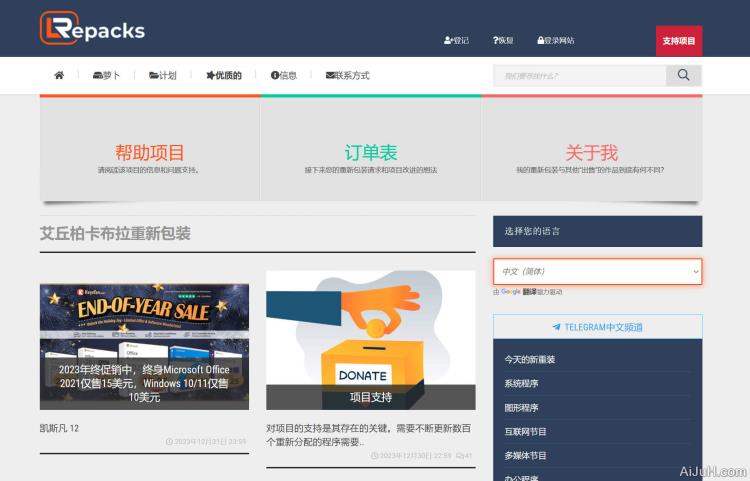The image size is (750, 481).
Task: Open the 萝卜 navigation menu item
Action: [105, 75]
